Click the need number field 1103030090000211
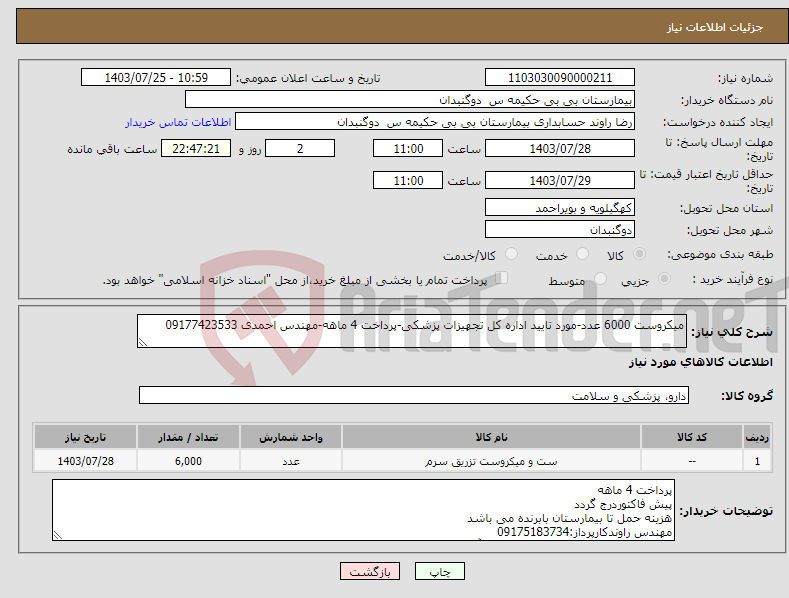 (x=560, y=78)
